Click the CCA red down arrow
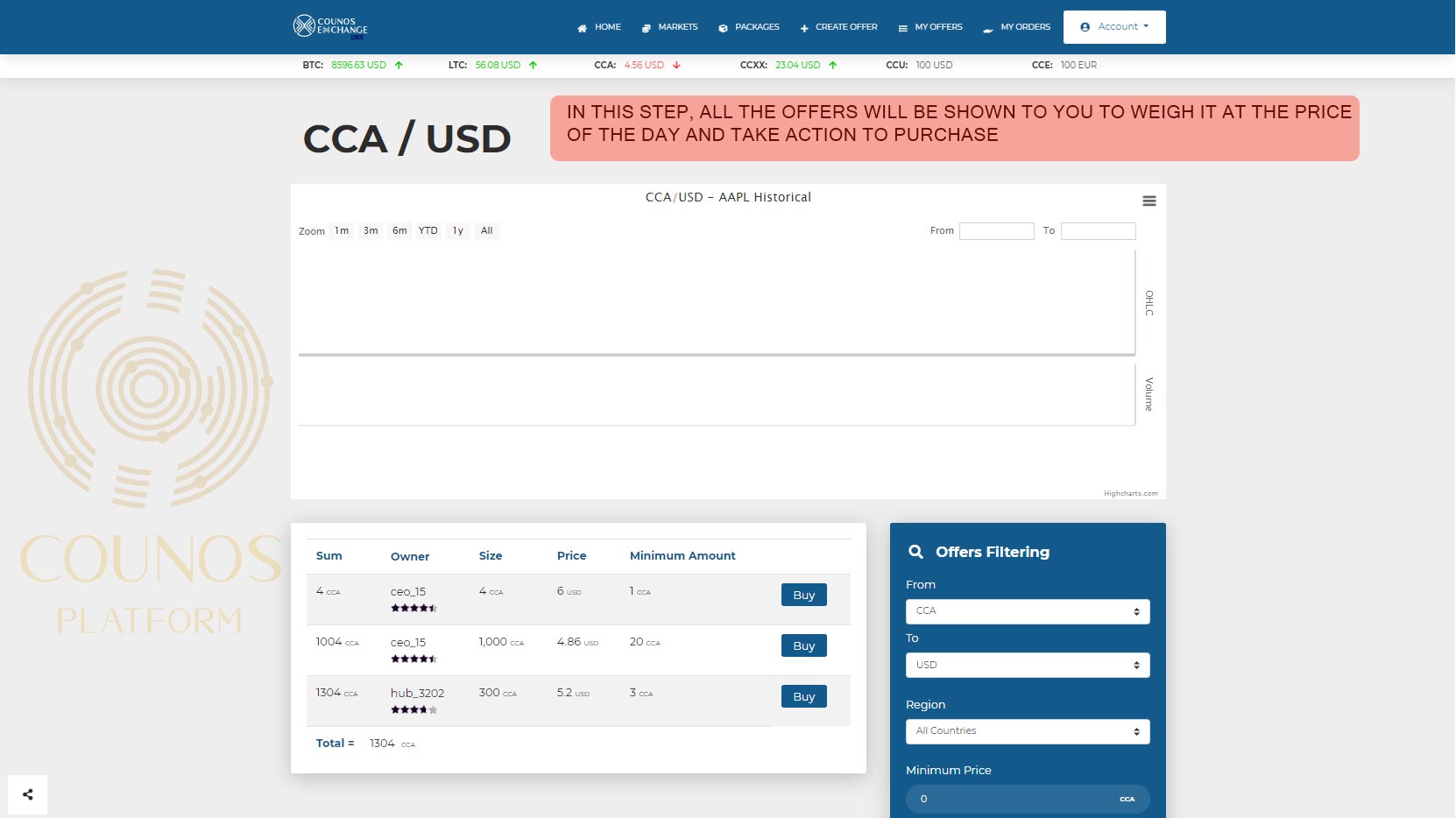The height and width of the screenshot is (818, 1456). point(676,65)
